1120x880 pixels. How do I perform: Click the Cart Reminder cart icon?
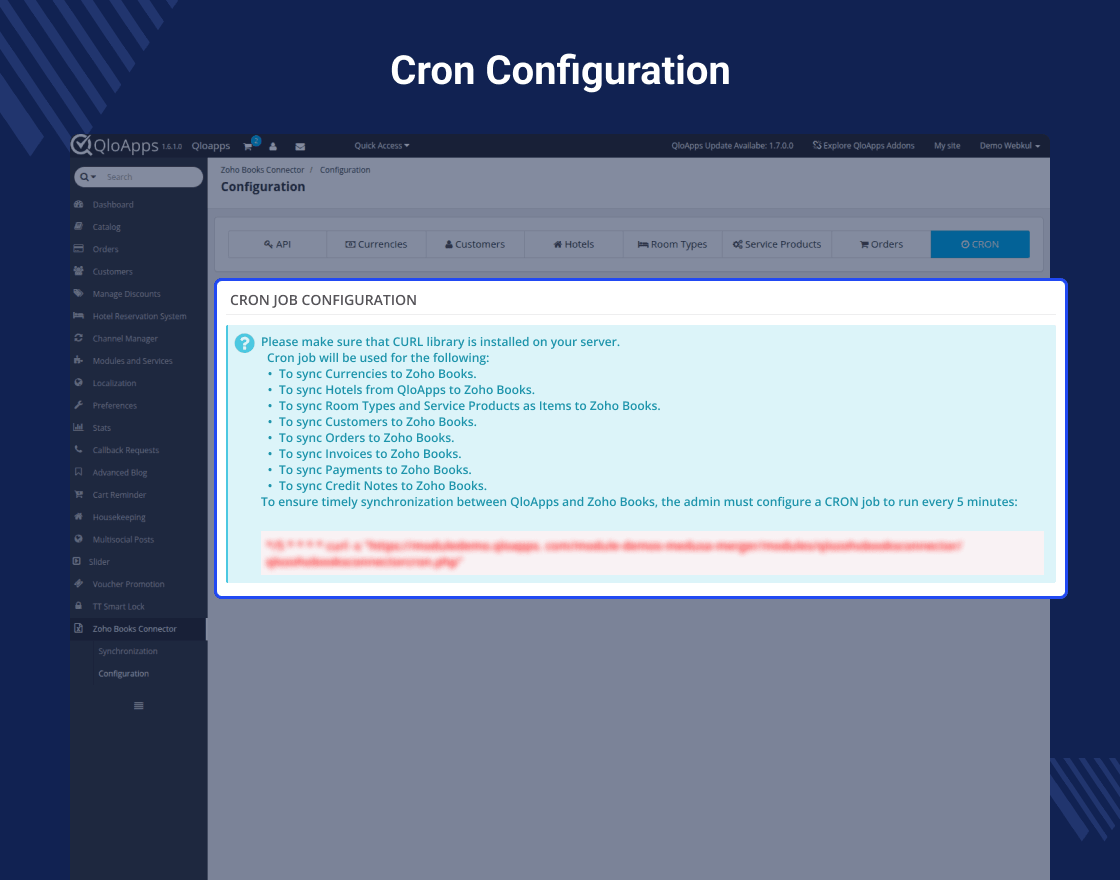click(x=79, y=494)
